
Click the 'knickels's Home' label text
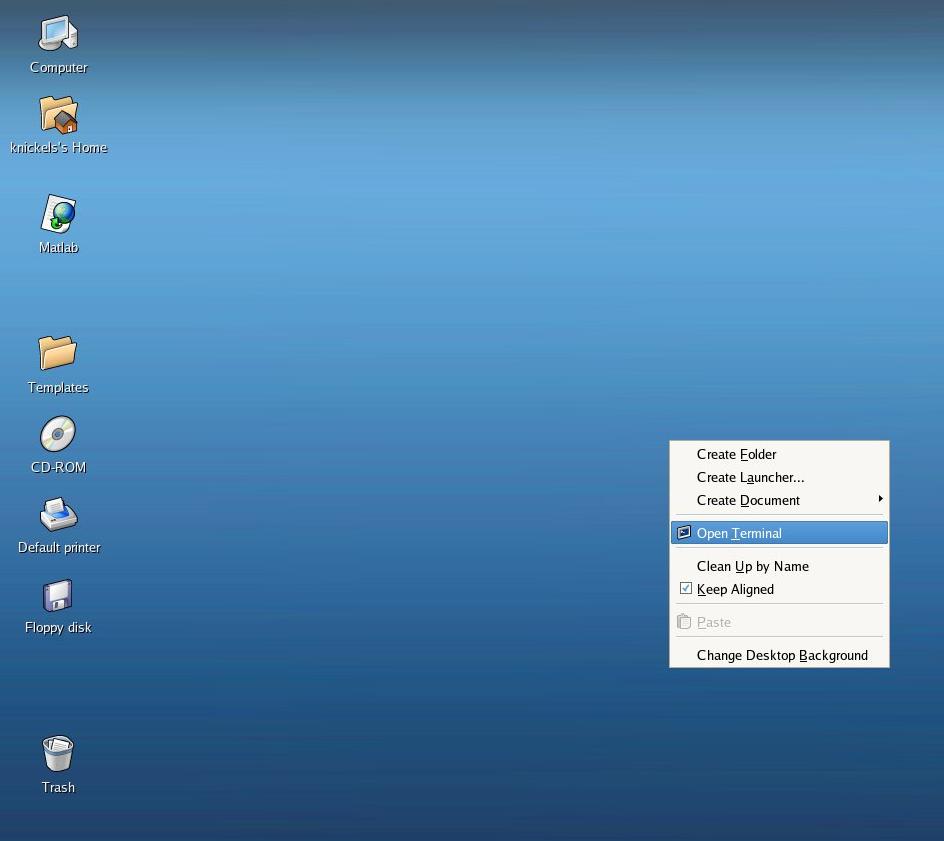coord(58,147)
